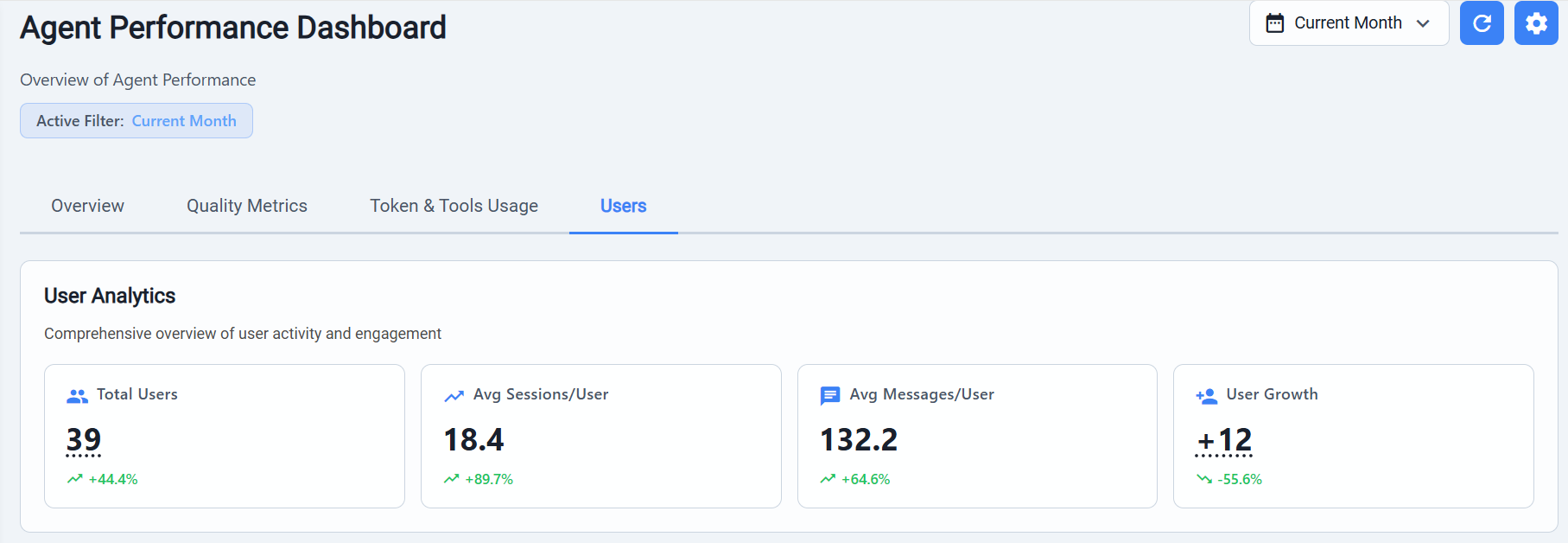
Task: Click the User Growth add-person icon
Action: [x=1206, y=396]
